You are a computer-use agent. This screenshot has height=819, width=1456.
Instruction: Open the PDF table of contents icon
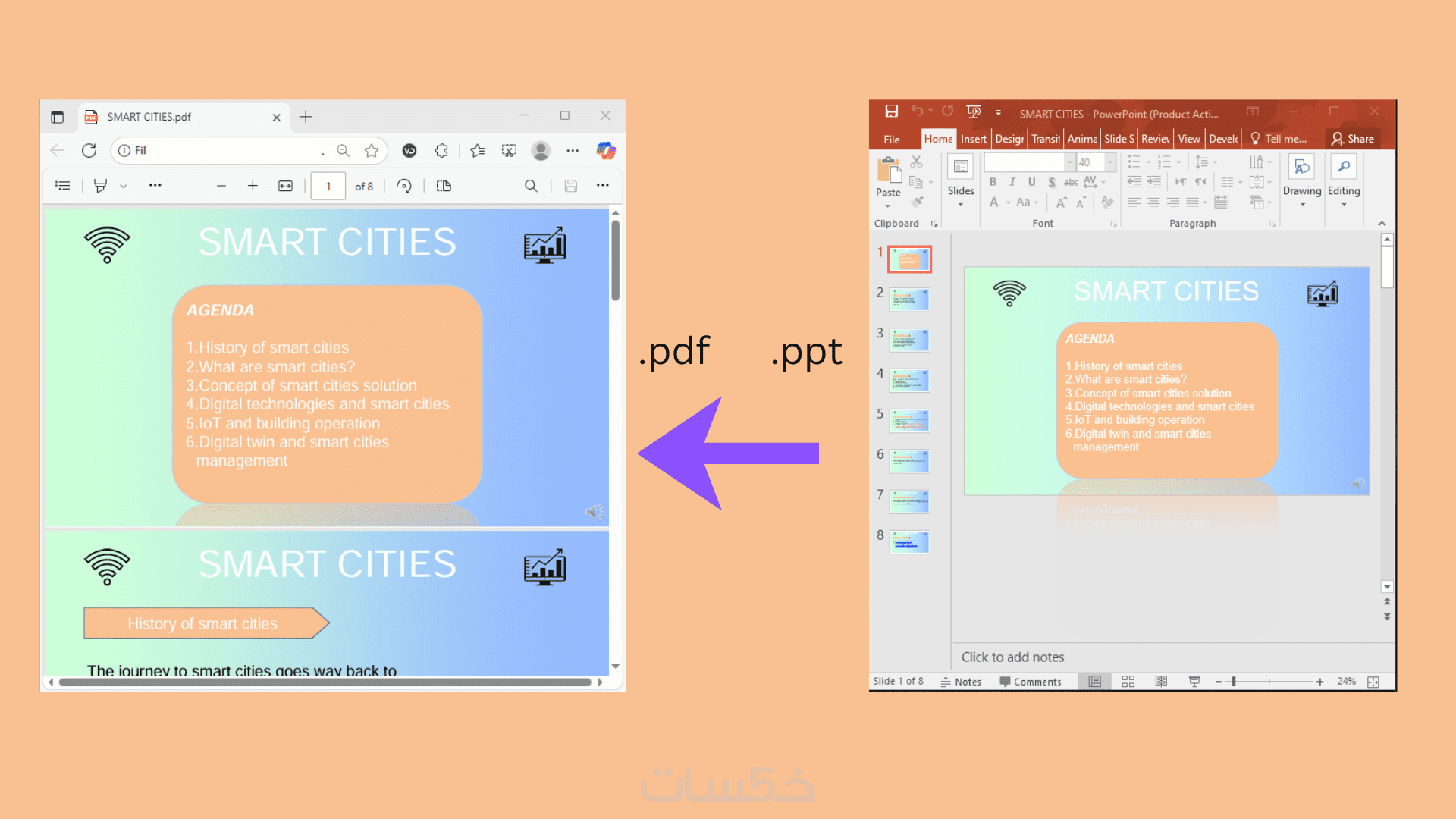63,186
